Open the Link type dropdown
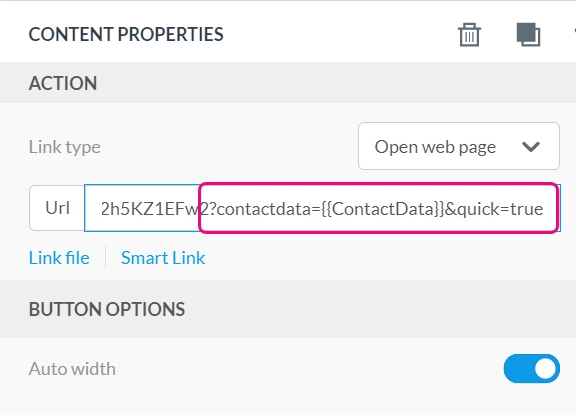576x415 pixels. (x=459, y=146)
